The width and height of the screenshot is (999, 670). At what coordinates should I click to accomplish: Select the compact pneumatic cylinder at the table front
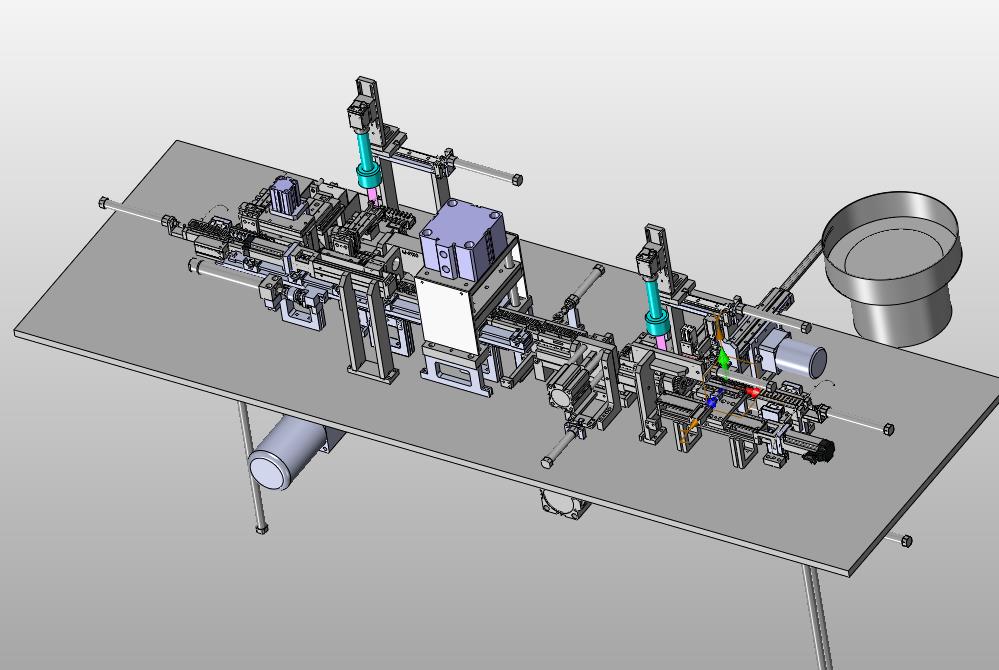click(x=567, y=388)
